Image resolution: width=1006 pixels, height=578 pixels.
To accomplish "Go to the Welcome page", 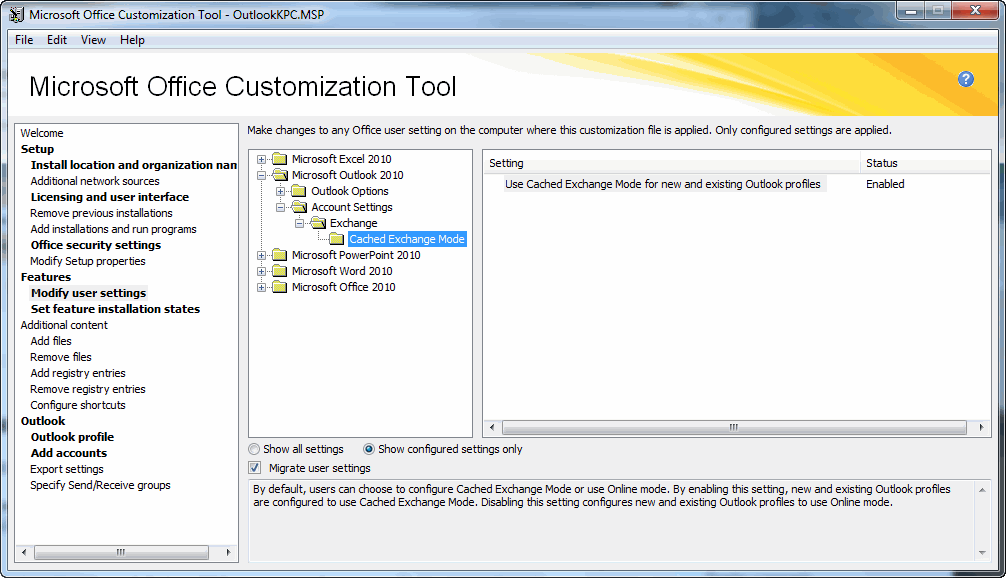I will coord(42,133).
